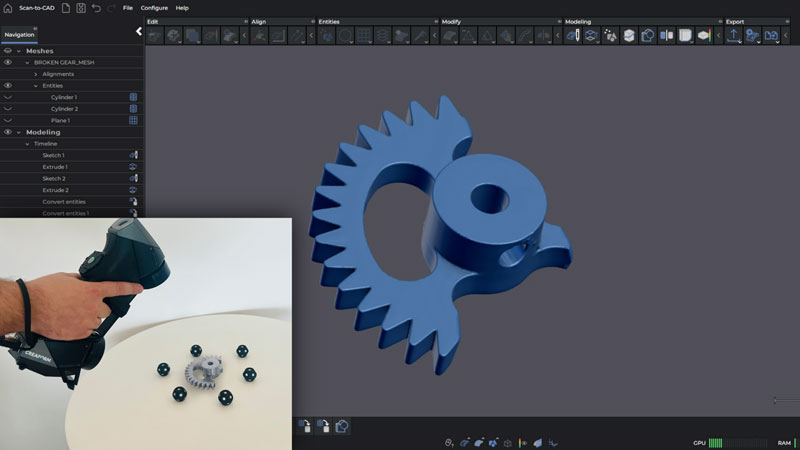Show Cylinder 1 using its visibility toggle
Screen dimensions: 800x450
8,97
